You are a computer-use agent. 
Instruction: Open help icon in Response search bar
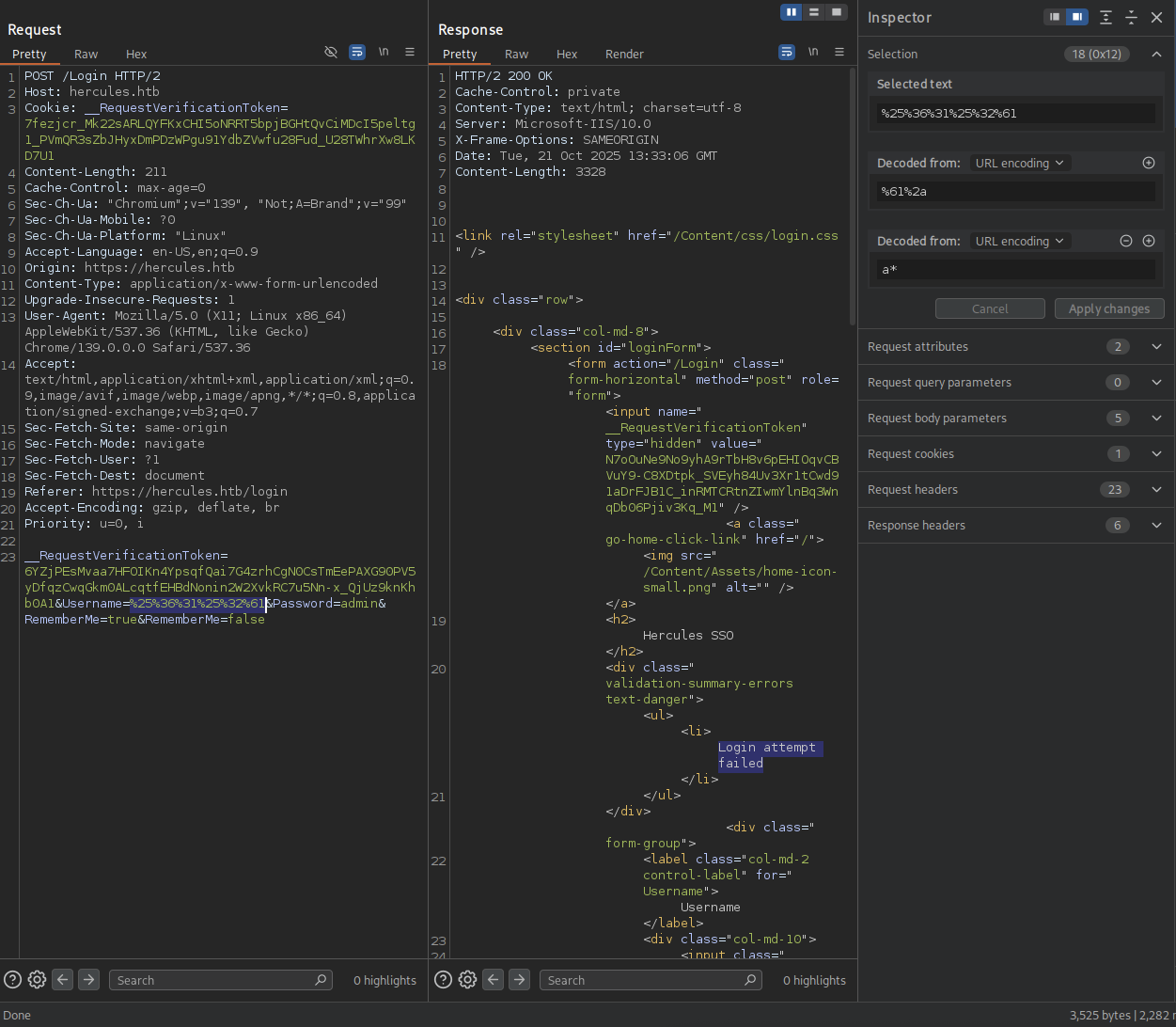[x=444, y=979]
